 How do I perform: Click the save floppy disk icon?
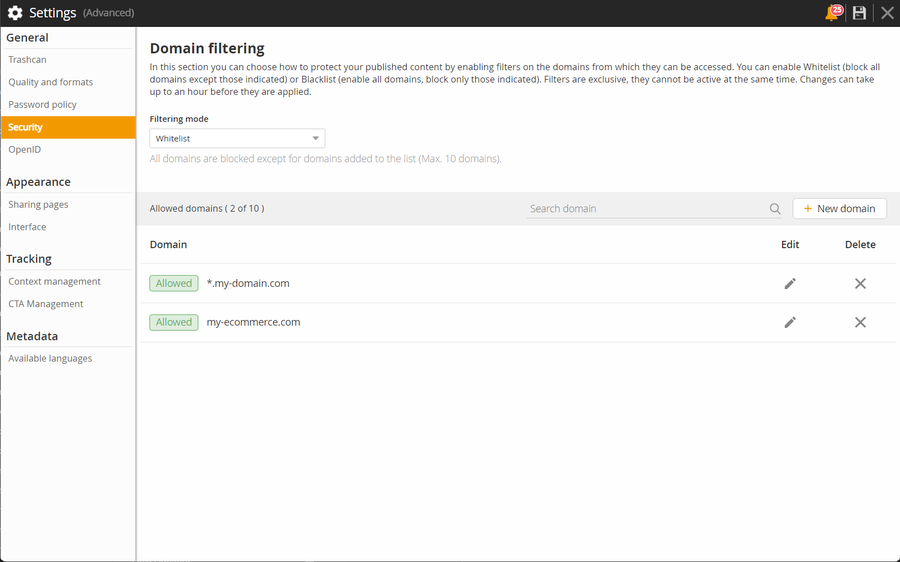tap(859, 13)
